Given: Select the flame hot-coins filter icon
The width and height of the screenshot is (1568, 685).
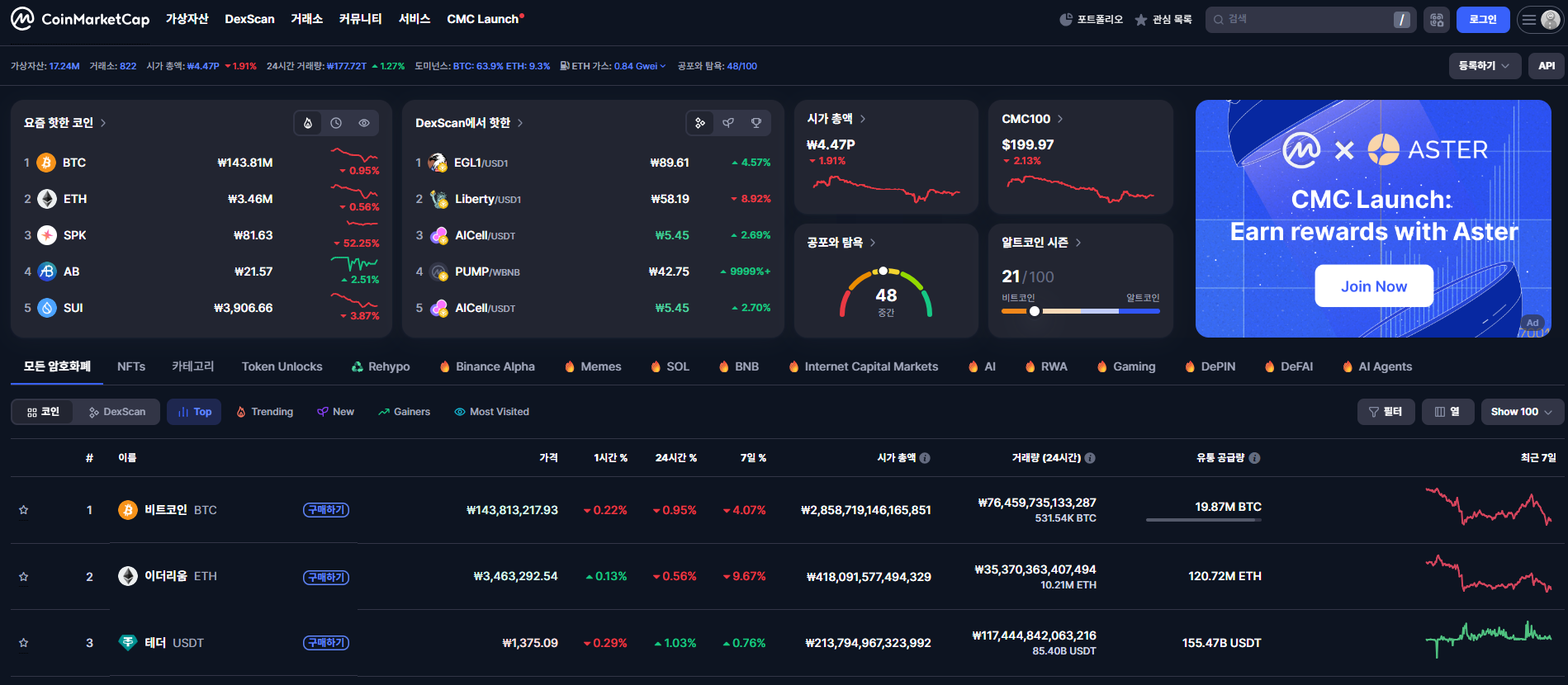Looking at the screenshot, I should coord(308,123).
